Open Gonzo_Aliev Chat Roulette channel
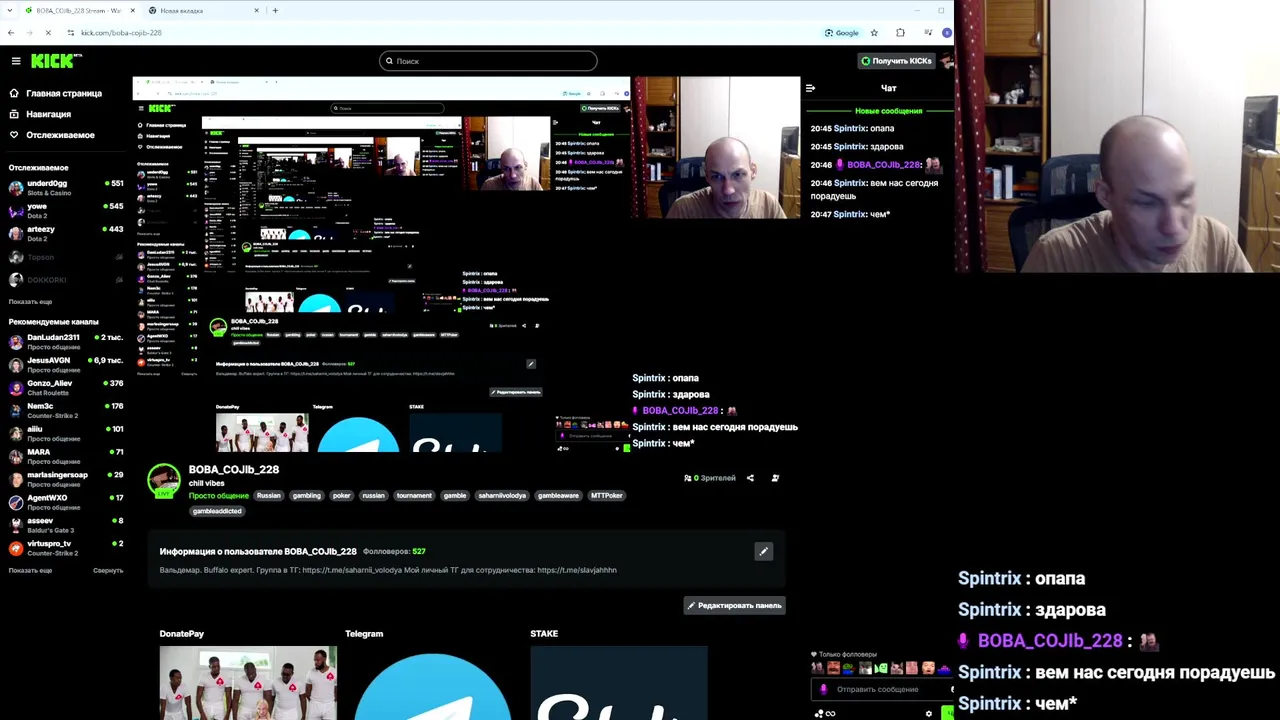Screen dimensions: 1280x720 pos(65,387)
